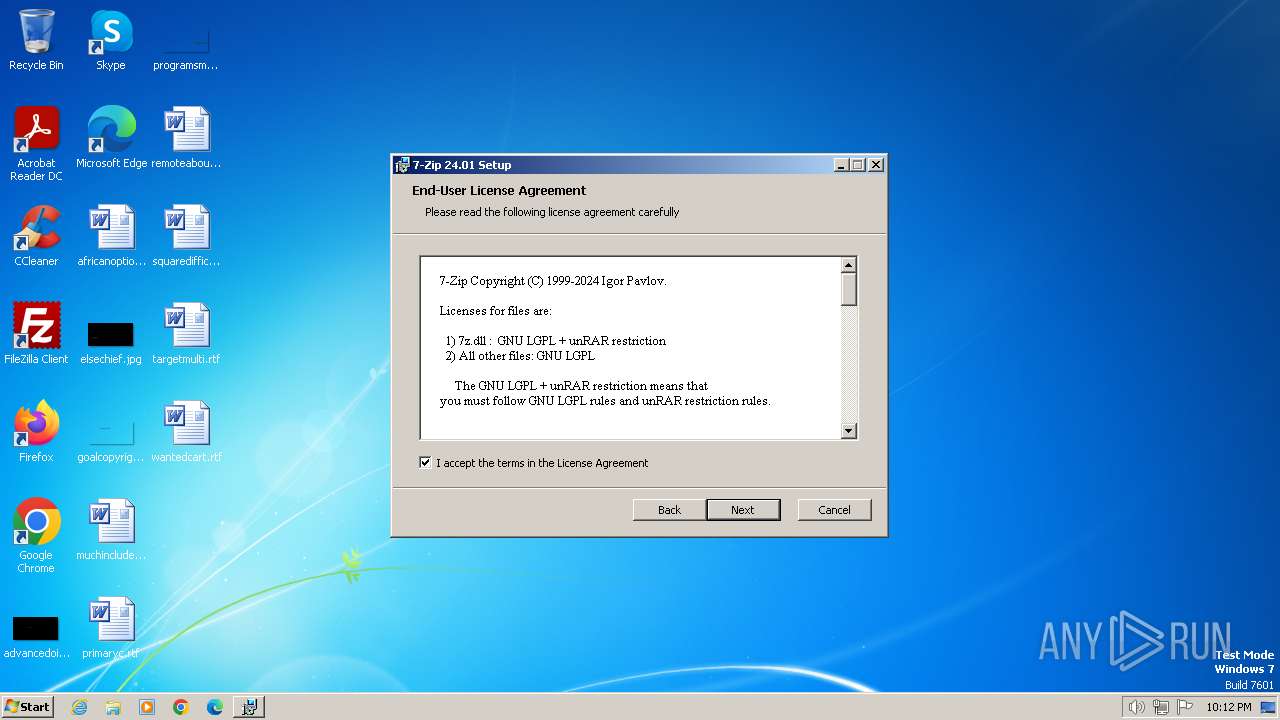Viewport: 1280px width, 720px height.
Task: Click the Show desktop strip
Action: coord(1268,707)
